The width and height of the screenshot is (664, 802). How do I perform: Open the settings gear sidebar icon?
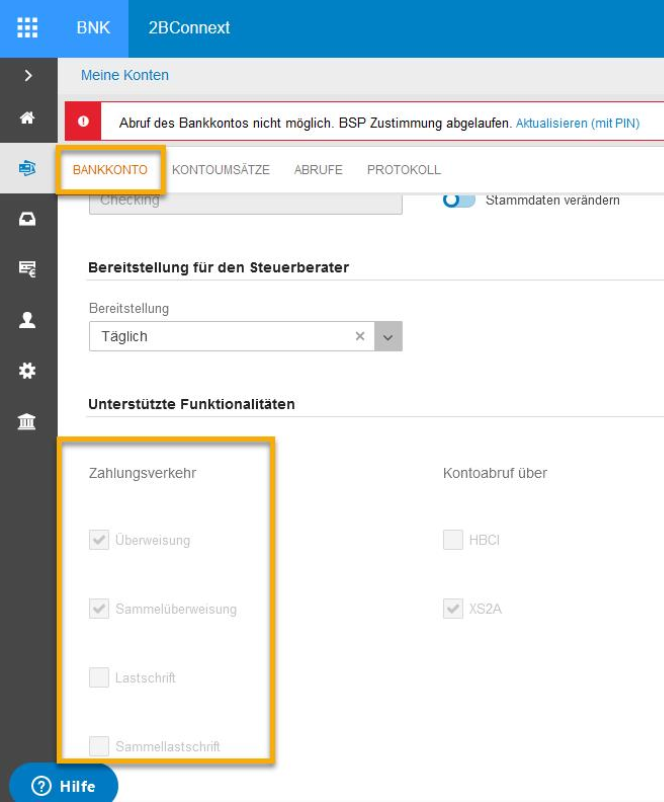tap(28, 371)
